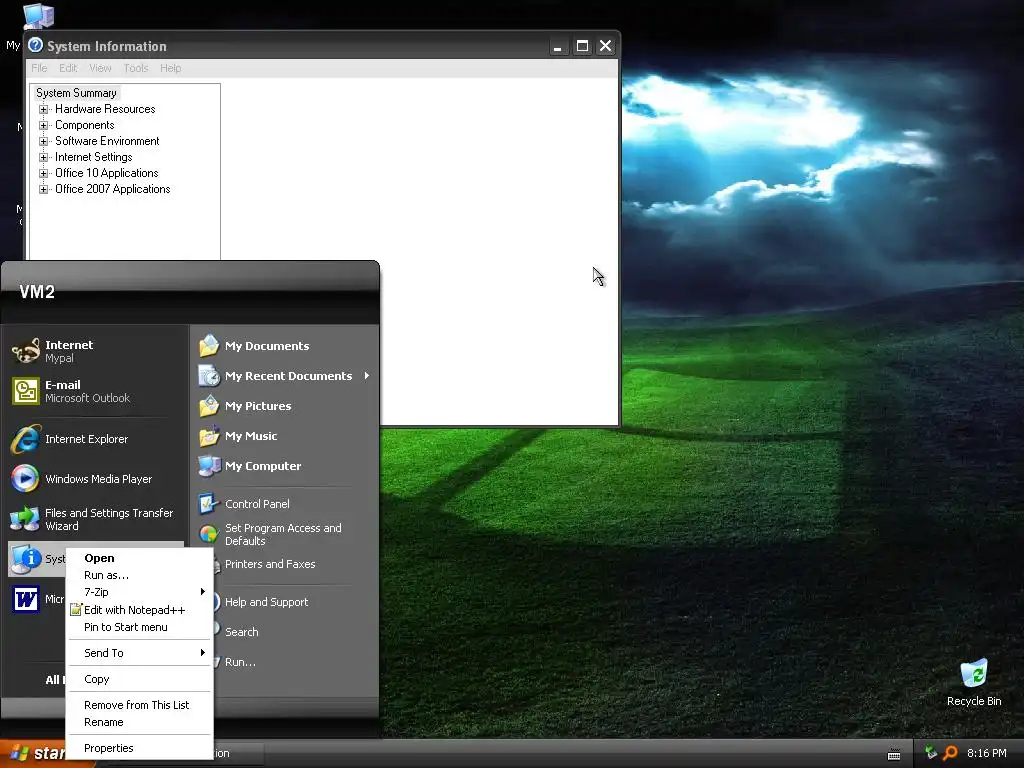Open Files and Settings Transfer Wizard icon
This screenshot has width=1024, height=768.
pyautogui.click(x=25, y=519)
